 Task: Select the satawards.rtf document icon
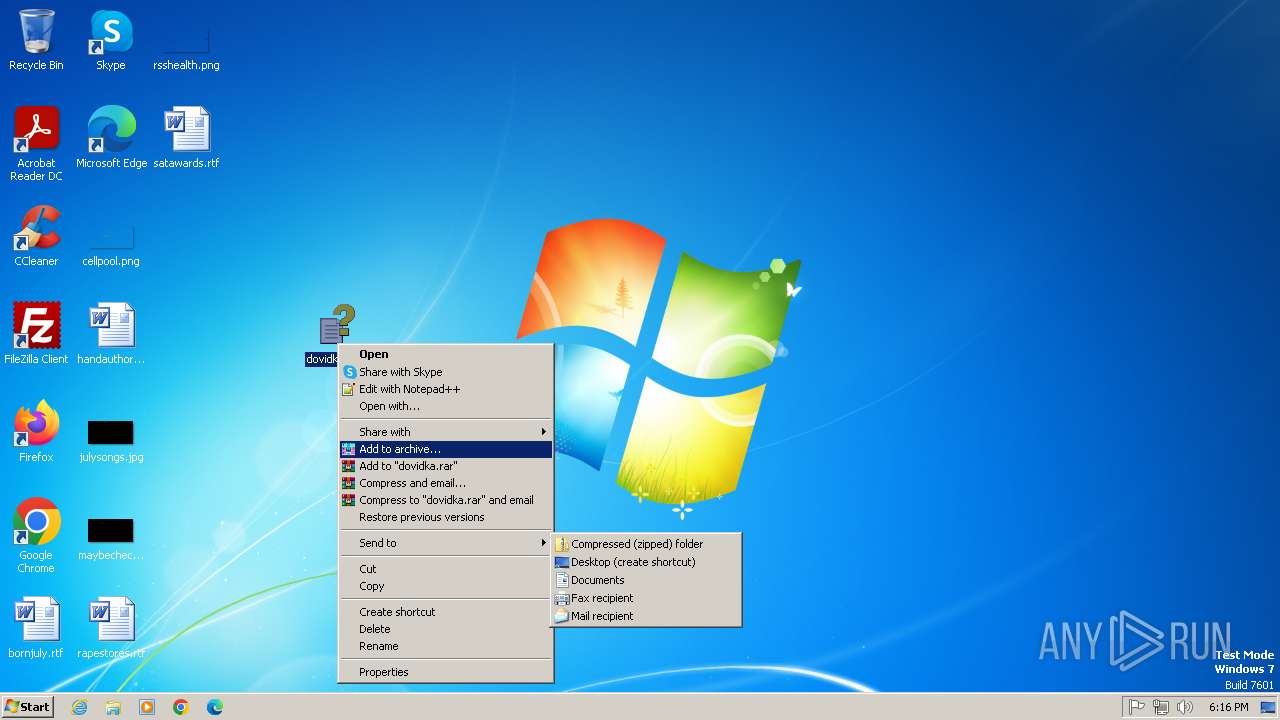click(x=186, y=138)
